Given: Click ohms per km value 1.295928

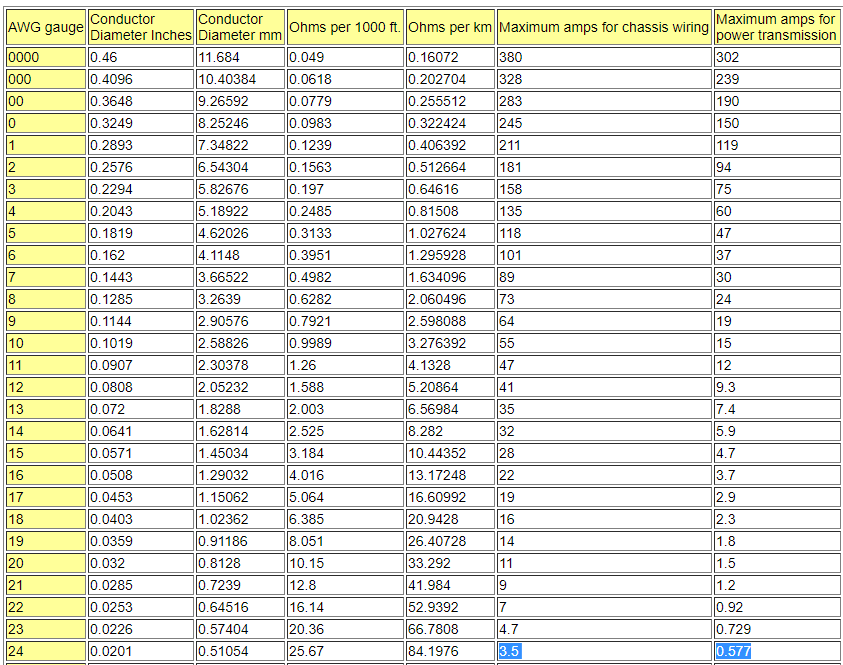Looking at the screenshot, I should click(450, 255).
